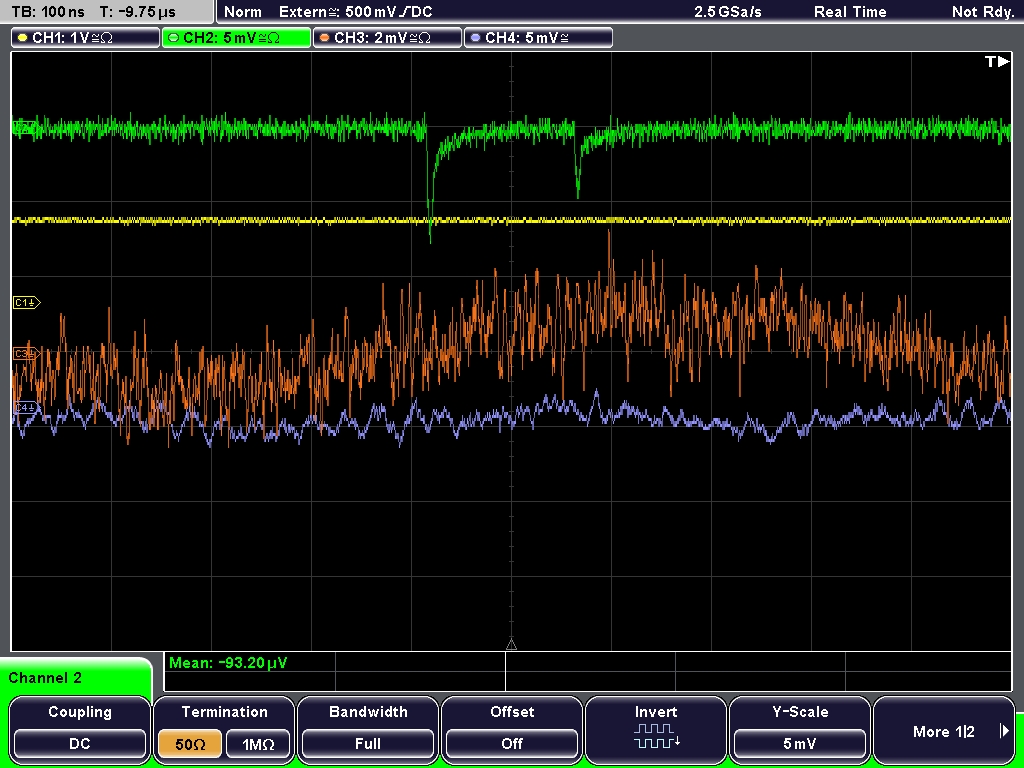
Task: Select 1MΩ termination
Action: [x=258, y=744]
